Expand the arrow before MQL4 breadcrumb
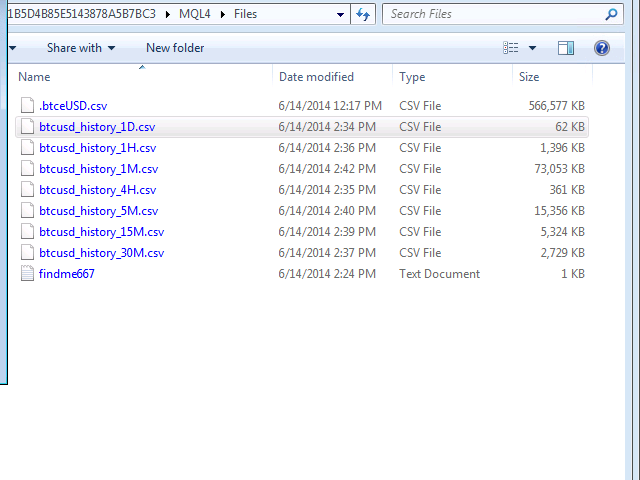The width and height of the screenshot is (640, 480). pyautogui.click(x=168, y=14)
